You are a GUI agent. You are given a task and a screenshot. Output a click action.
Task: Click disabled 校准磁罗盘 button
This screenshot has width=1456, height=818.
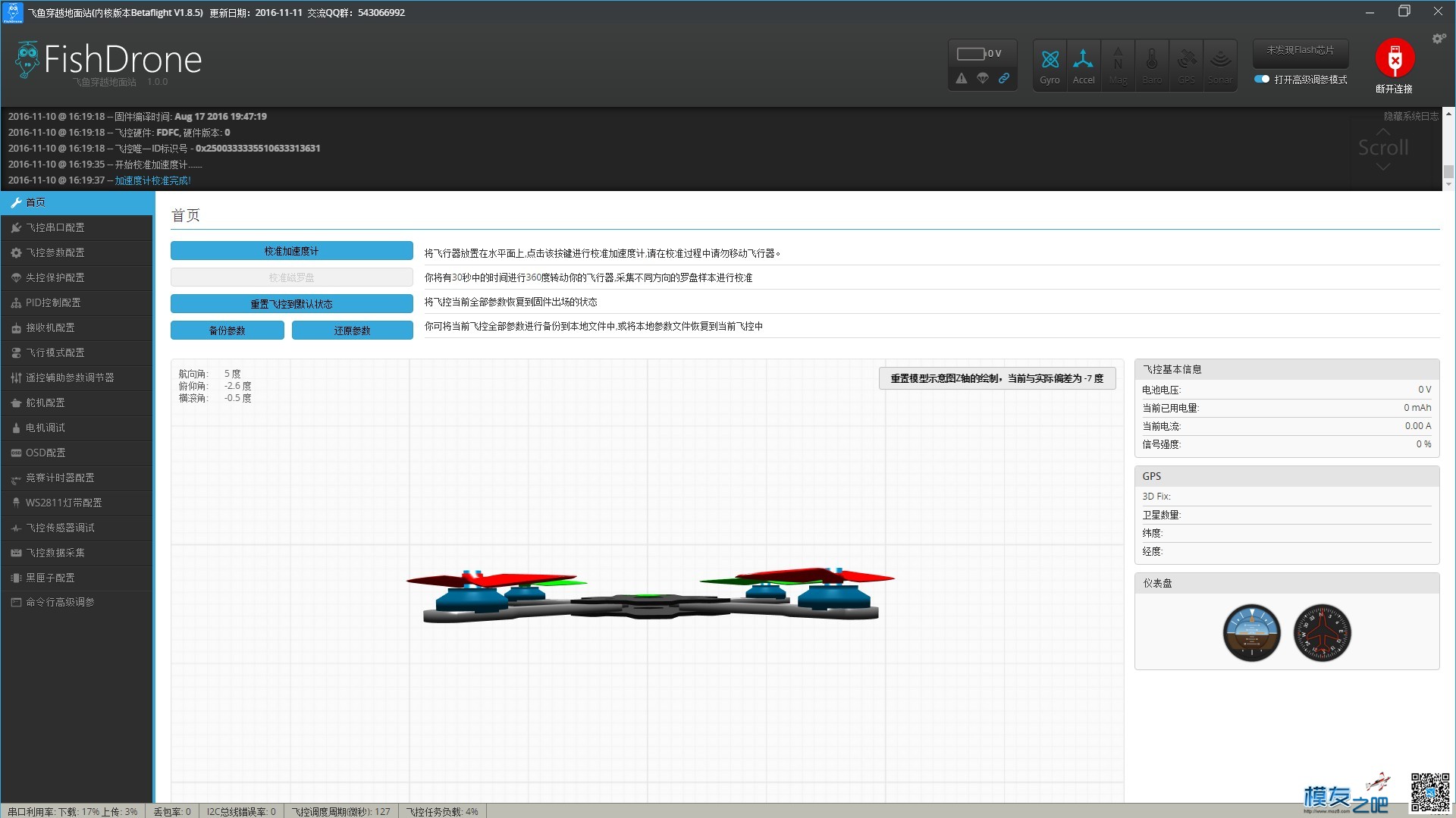click(x=292, y=277)
